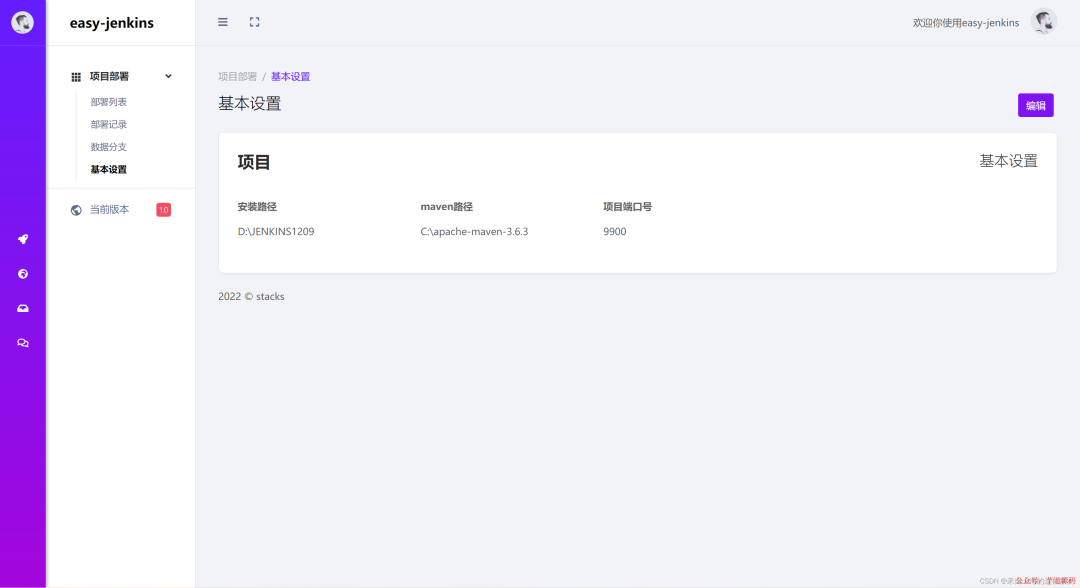Select 部署记录 in the sidebar
1080x588 pixels.
coord(108,123)
